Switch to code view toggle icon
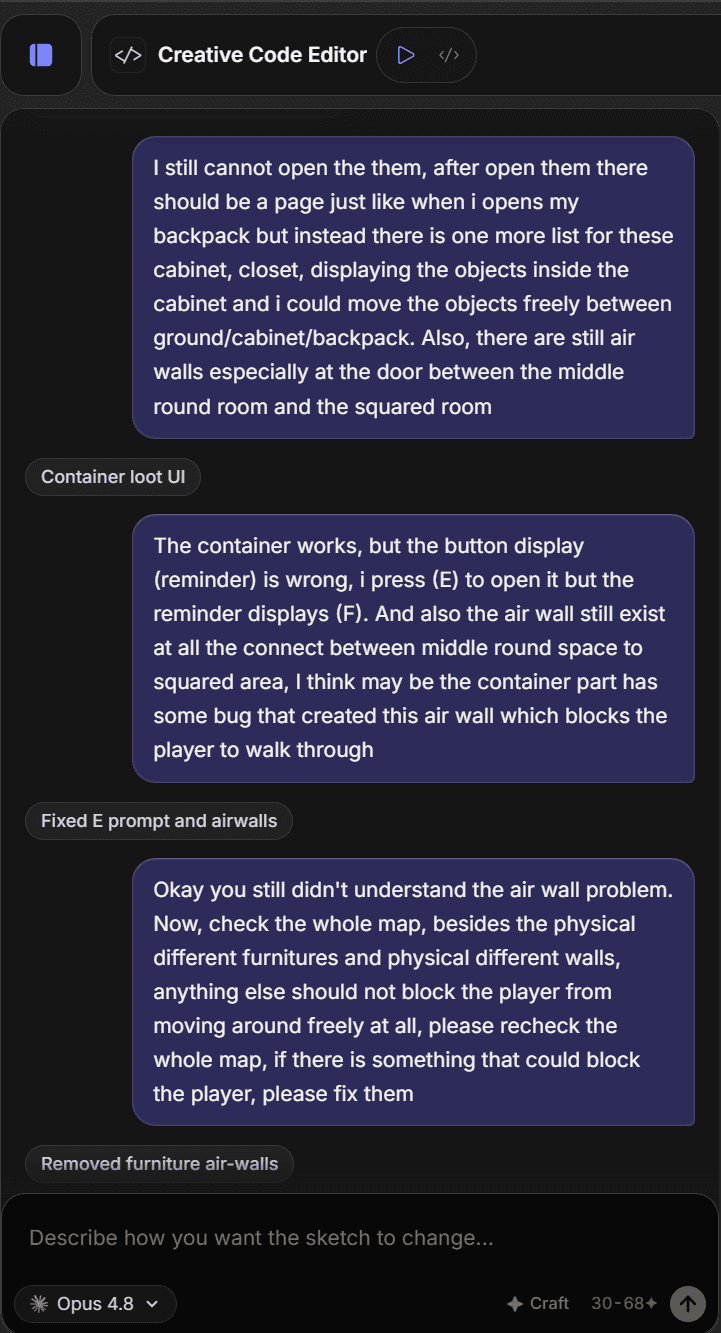721x1333 pixels. pyautogui.click(x=449, y=55)
